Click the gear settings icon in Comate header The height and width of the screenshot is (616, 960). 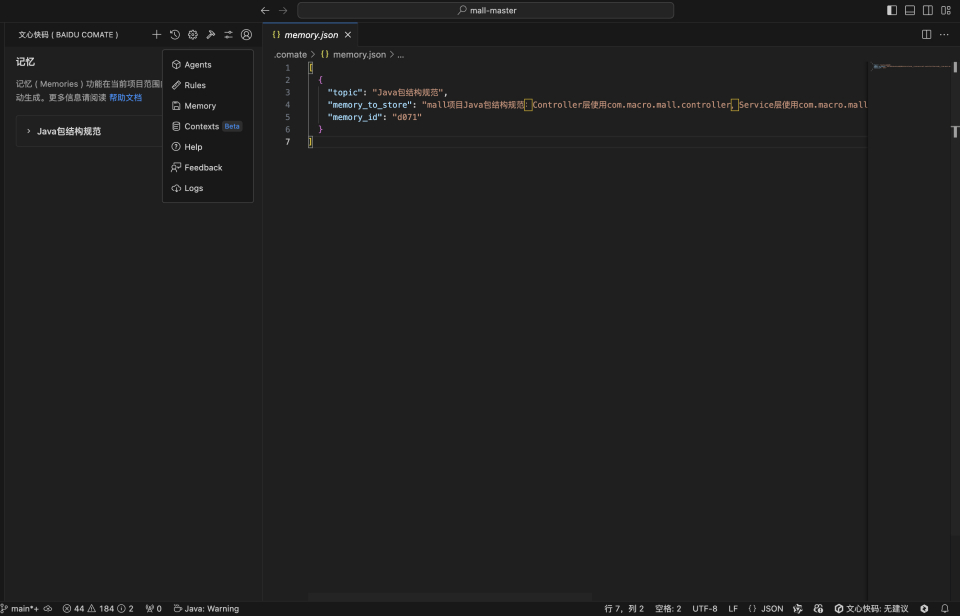tap(193, 35)
